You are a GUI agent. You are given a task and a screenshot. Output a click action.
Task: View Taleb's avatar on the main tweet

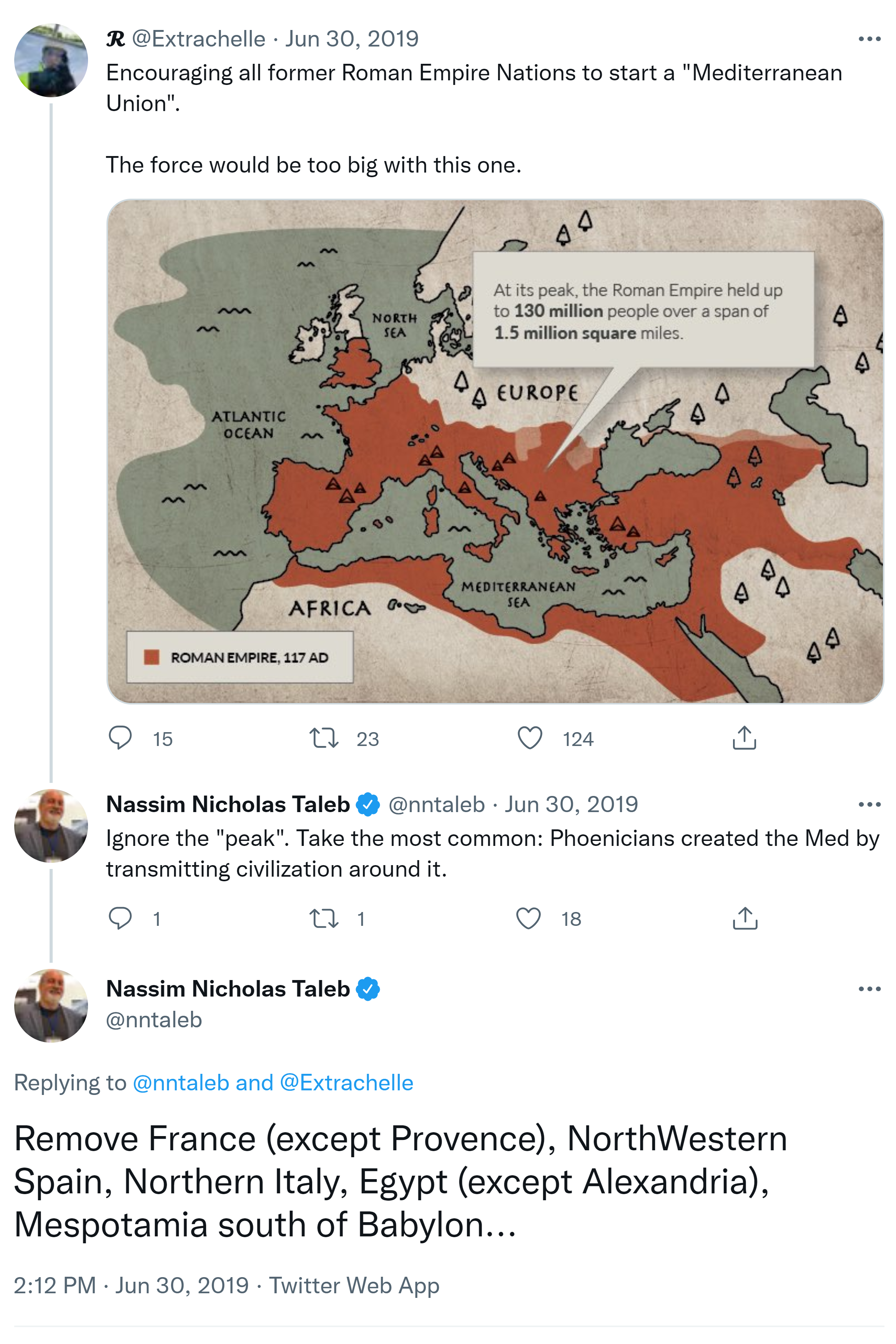click(51, 1005)
